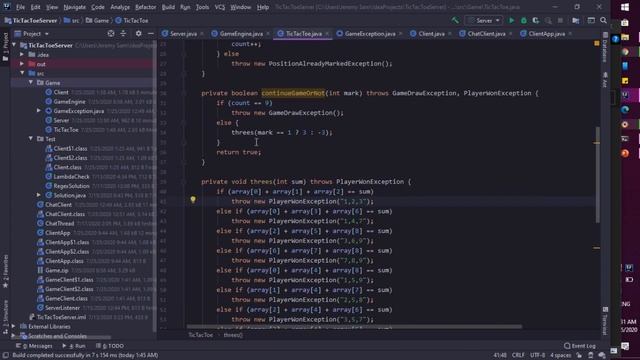
Task: Select Game.zip in project tree
Action: click(57, 270)
